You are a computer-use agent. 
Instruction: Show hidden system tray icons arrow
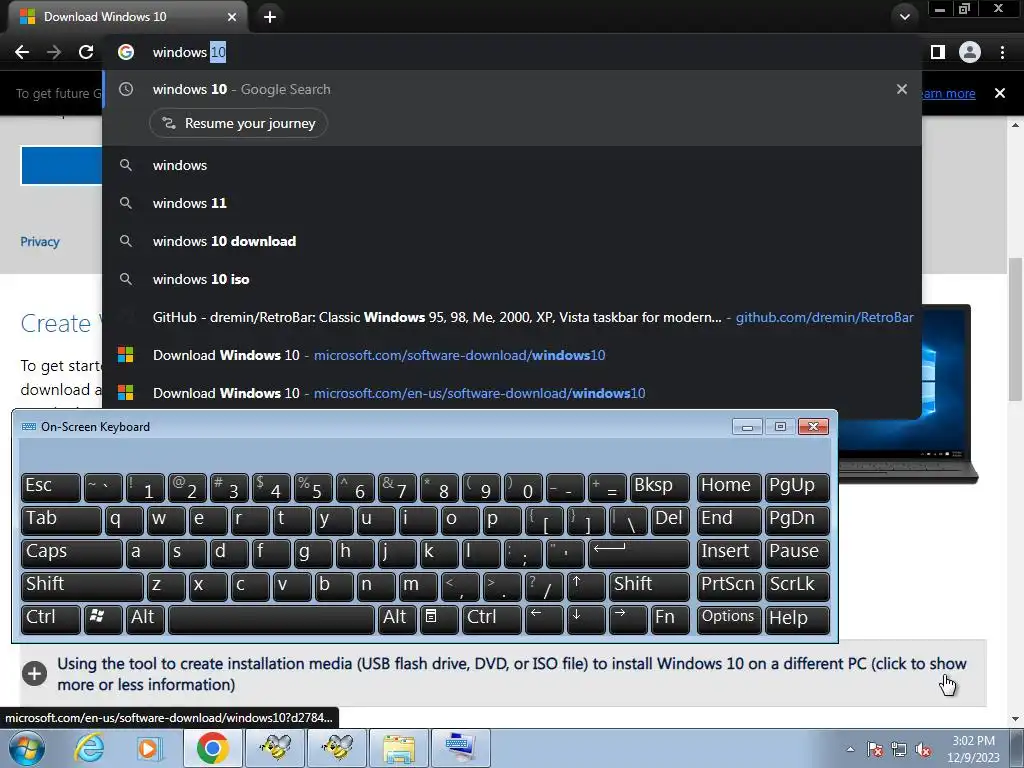point(850,749)
